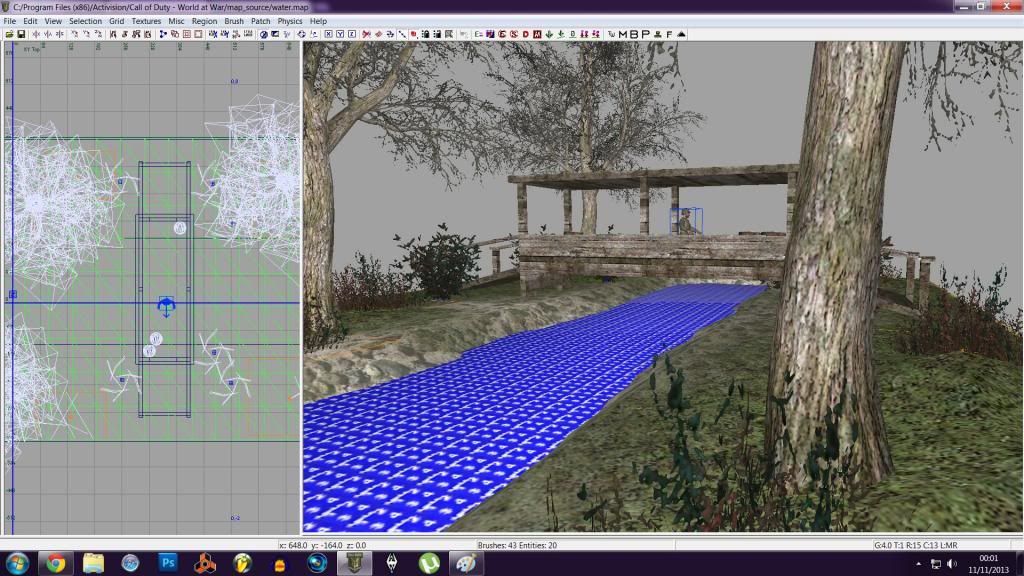Click the crosshair circle toolbar icon

[x=301, y=34]
